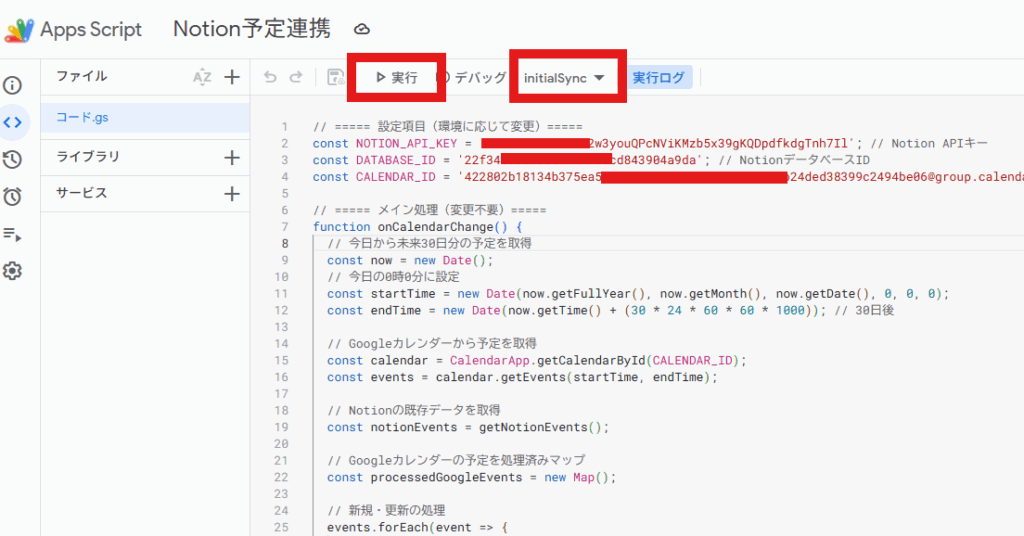Click line number 8 in the gutter
1024x536 pixels.
(285, 244)
